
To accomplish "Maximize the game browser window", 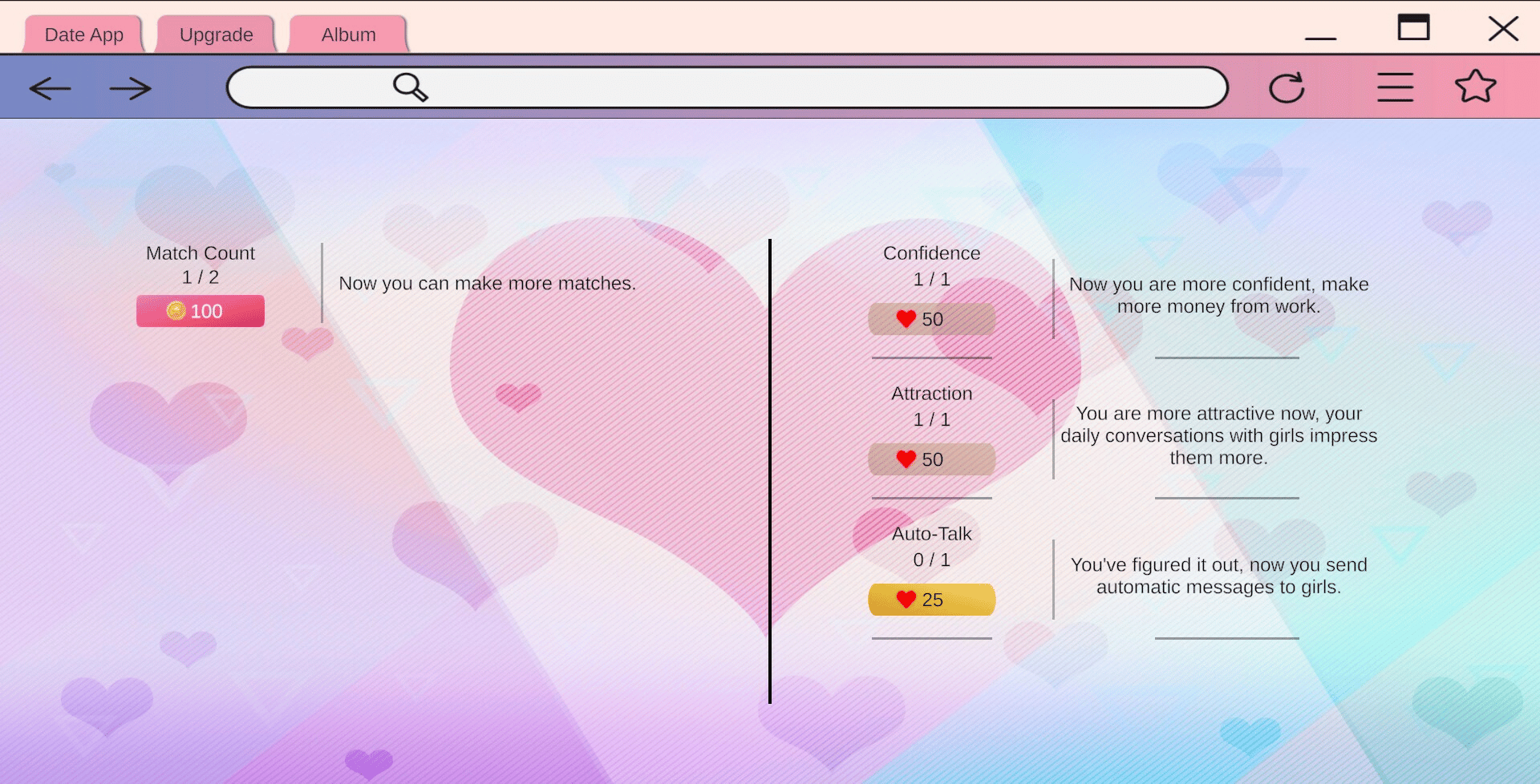I will point(1413,27).
